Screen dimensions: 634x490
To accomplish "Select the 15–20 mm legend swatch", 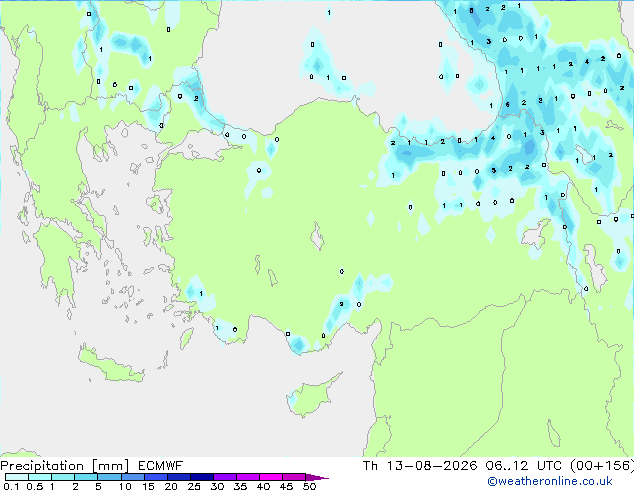I will pos(155,477).
